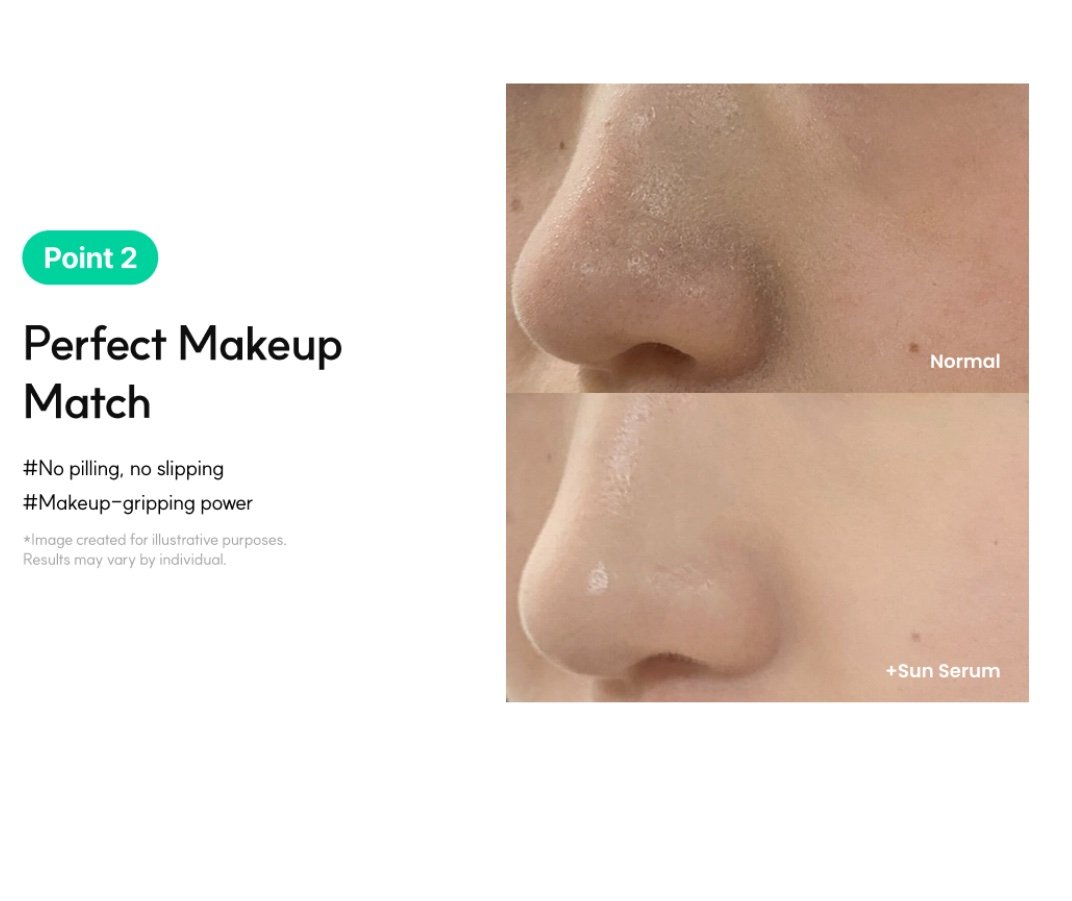The image size is (1072, 901).
Task: Click the nostril in the Normal photo
Action: tap(656, 351)
